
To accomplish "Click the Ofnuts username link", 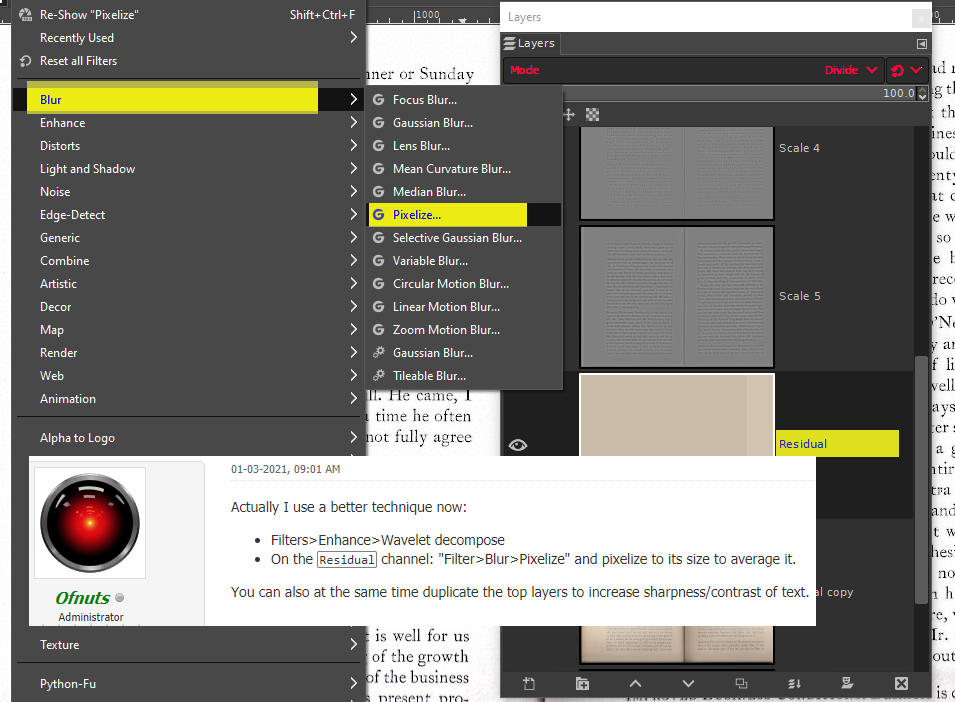I will point(82,598).
